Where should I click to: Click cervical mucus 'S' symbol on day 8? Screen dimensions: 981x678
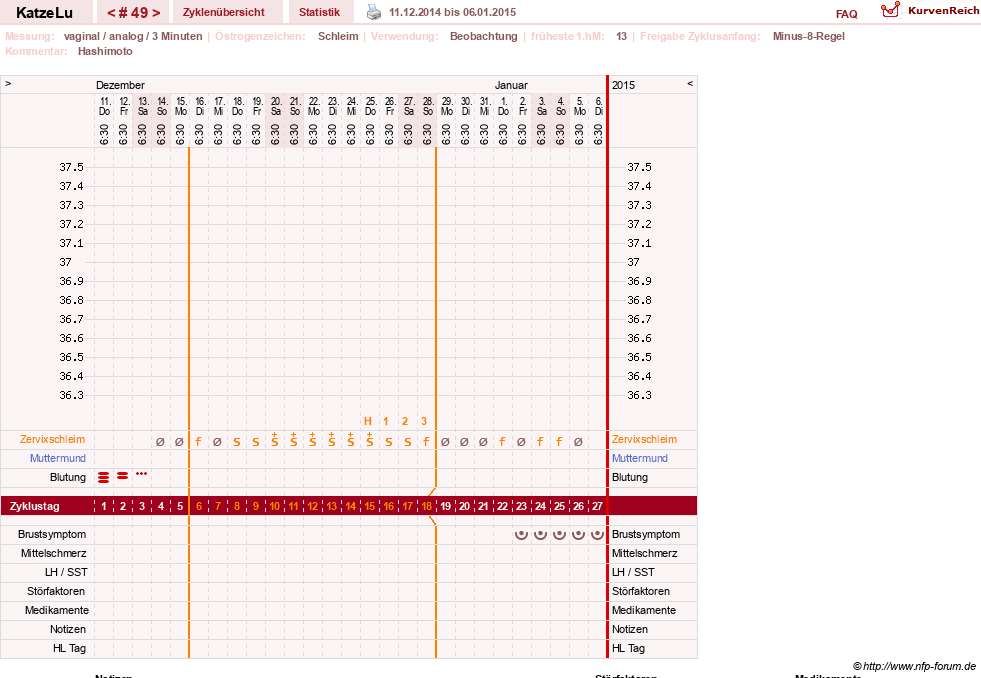[236, 442]
